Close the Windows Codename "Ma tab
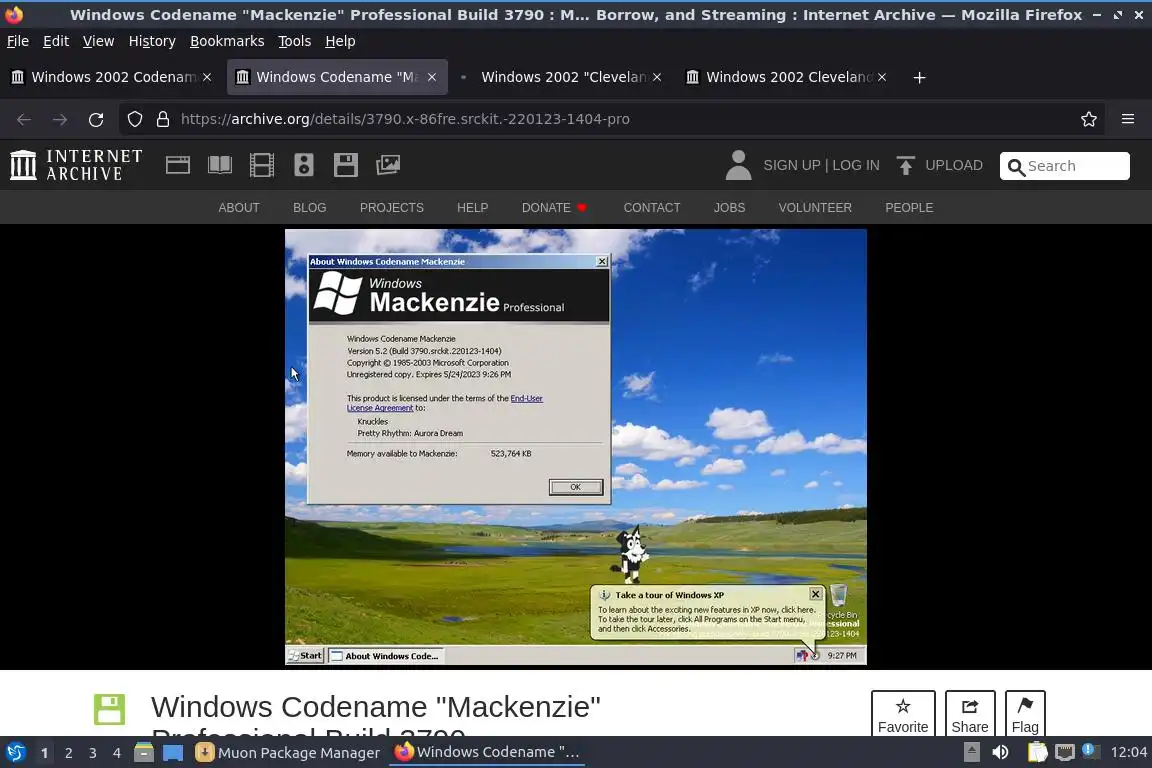The image size is (1152, 768). (x=432, y=77)
